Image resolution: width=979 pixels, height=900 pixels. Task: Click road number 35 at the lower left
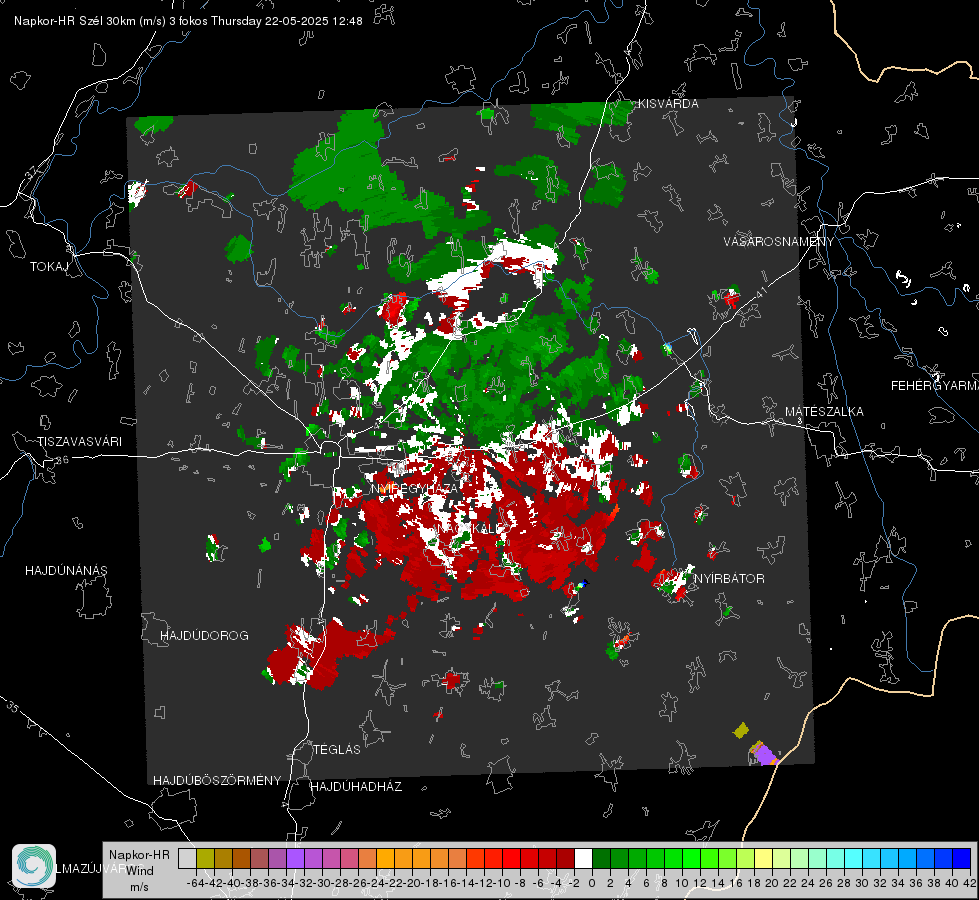(x=12, y=708)
